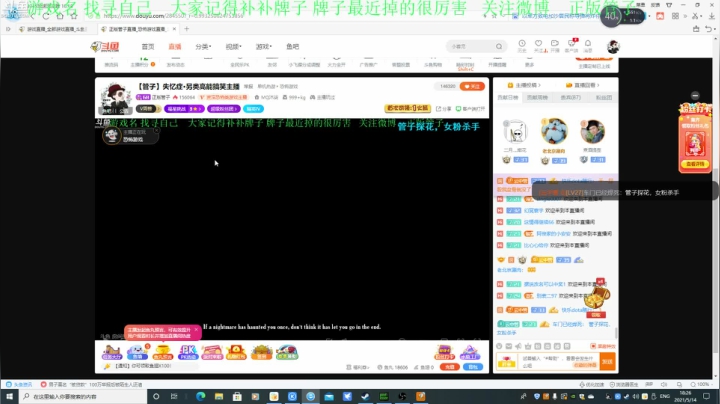Image resolution: width=720 pixels, height=404 pixels.
Task: Open the purple crystal activity icon
Action: click(470, 353)
